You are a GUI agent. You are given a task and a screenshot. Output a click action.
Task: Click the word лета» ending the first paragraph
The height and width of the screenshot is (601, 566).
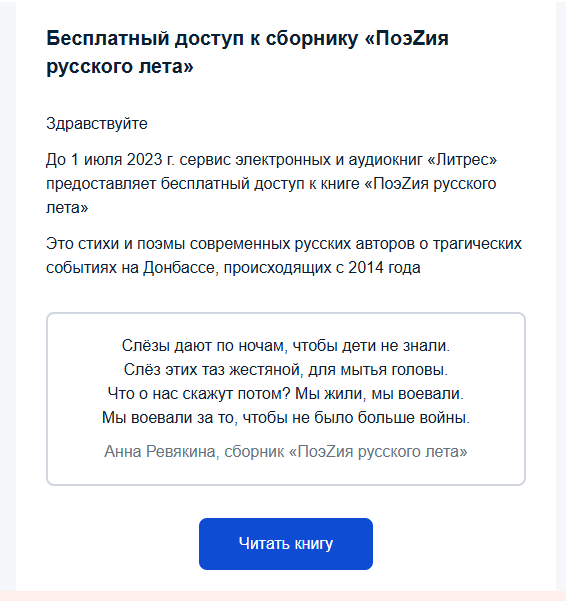coord(67,208)
